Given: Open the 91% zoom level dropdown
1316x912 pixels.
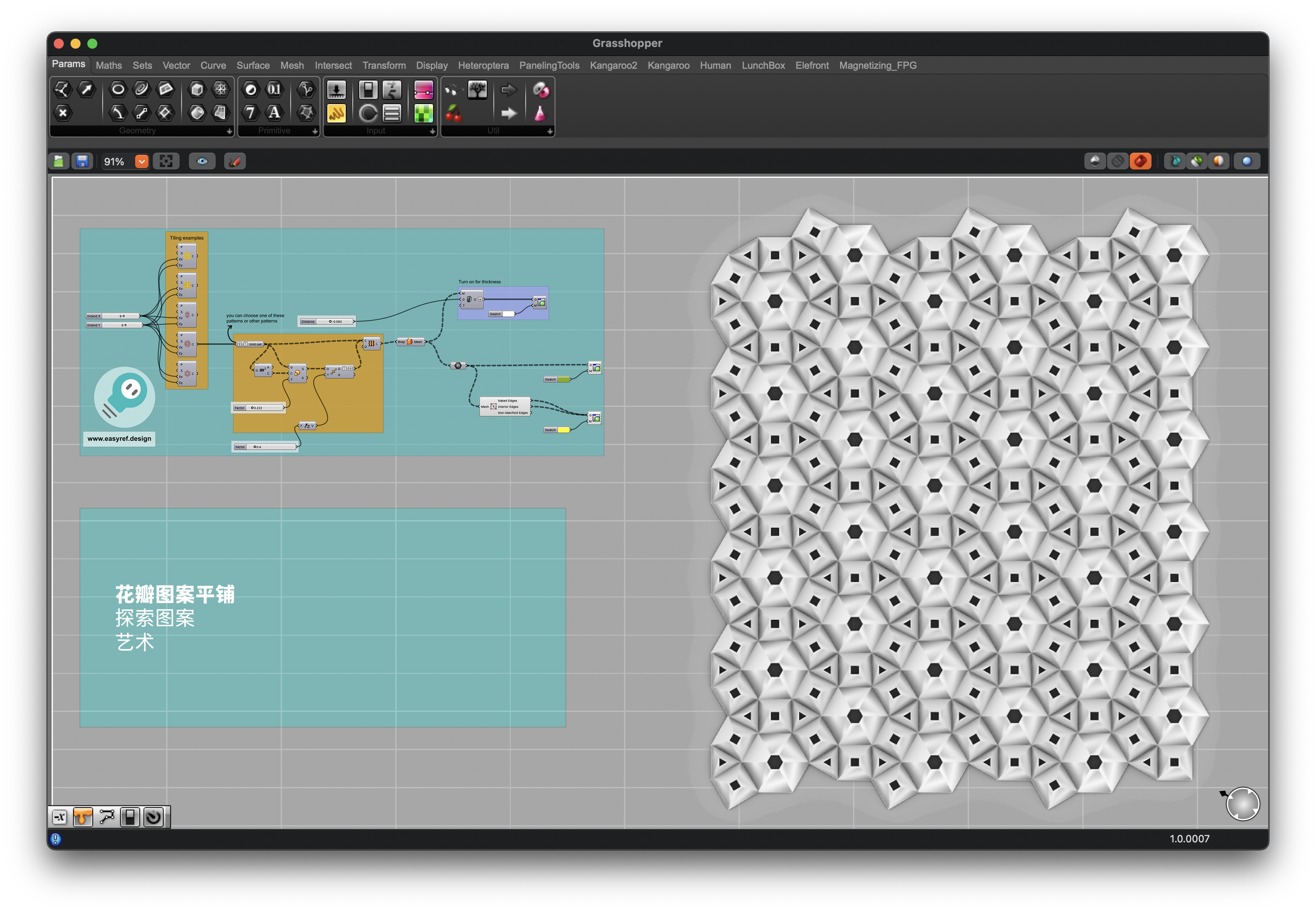Looking at the screenshot, I should pos(141,162).
